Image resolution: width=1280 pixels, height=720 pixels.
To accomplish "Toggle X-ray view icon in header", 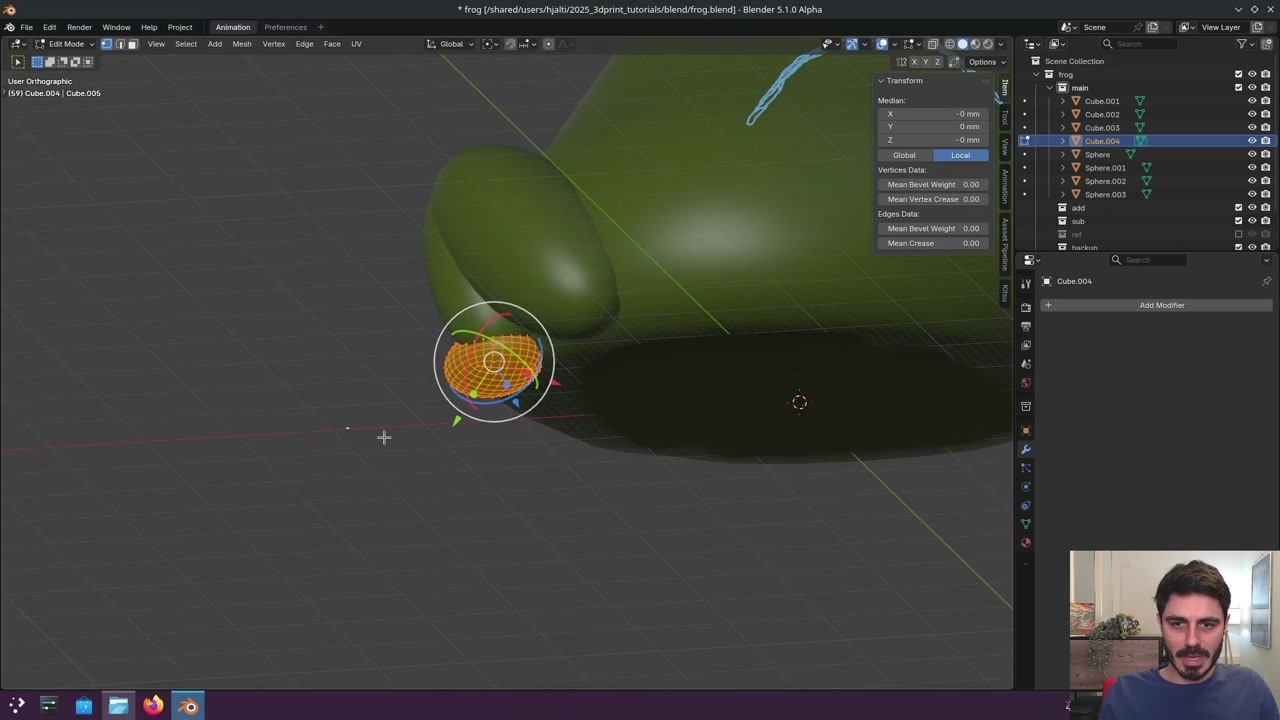I will click(x=932, y=44).
